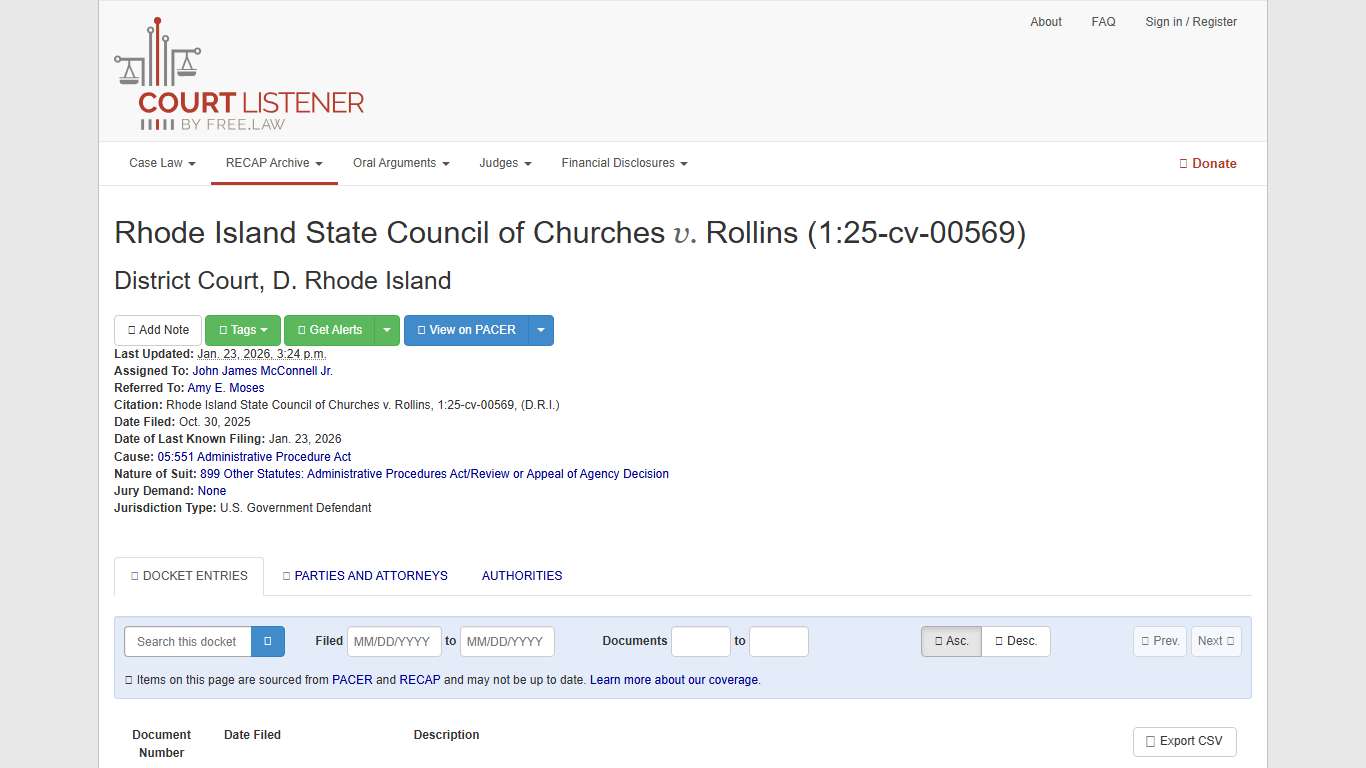Toggle the Docket Entries view

[x=189, y=576]
